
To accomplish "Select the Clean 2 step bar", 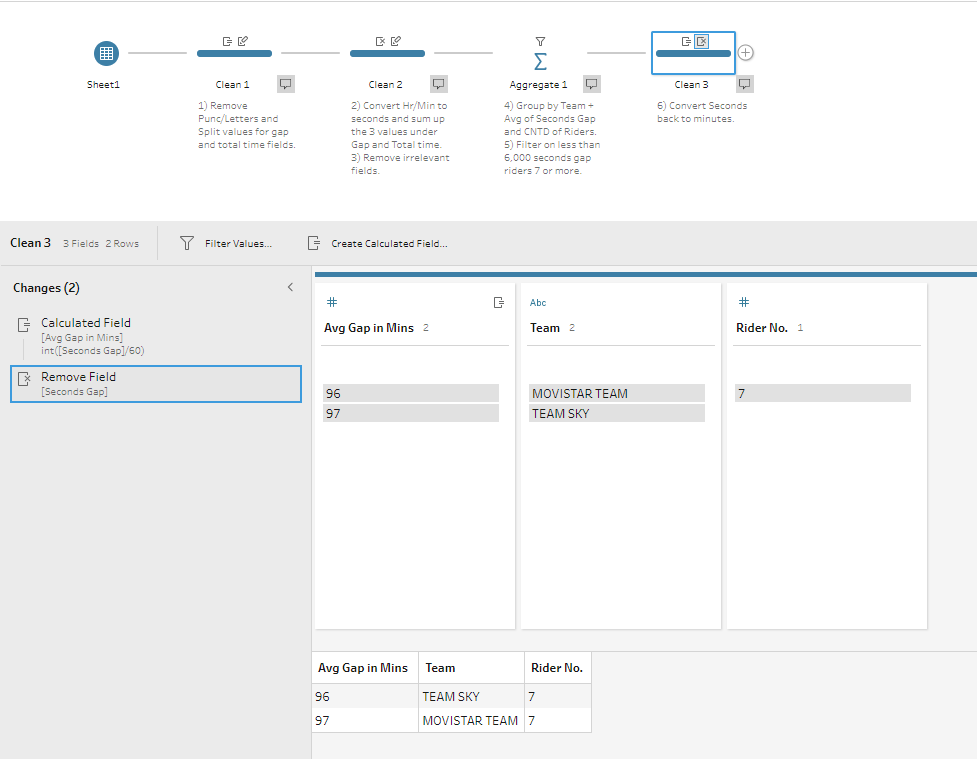I will click(x=387, y=54).
